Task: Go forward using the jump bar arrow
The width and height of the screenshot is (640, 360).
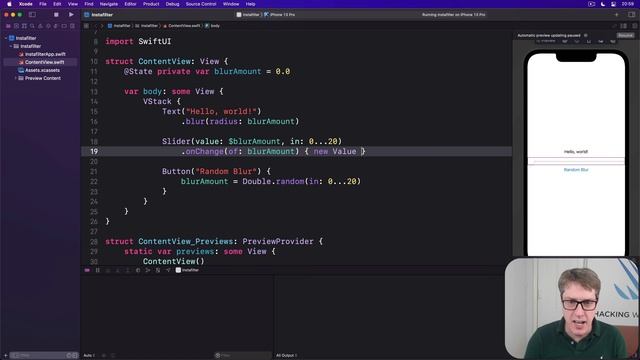Action: tap(102, 26)
